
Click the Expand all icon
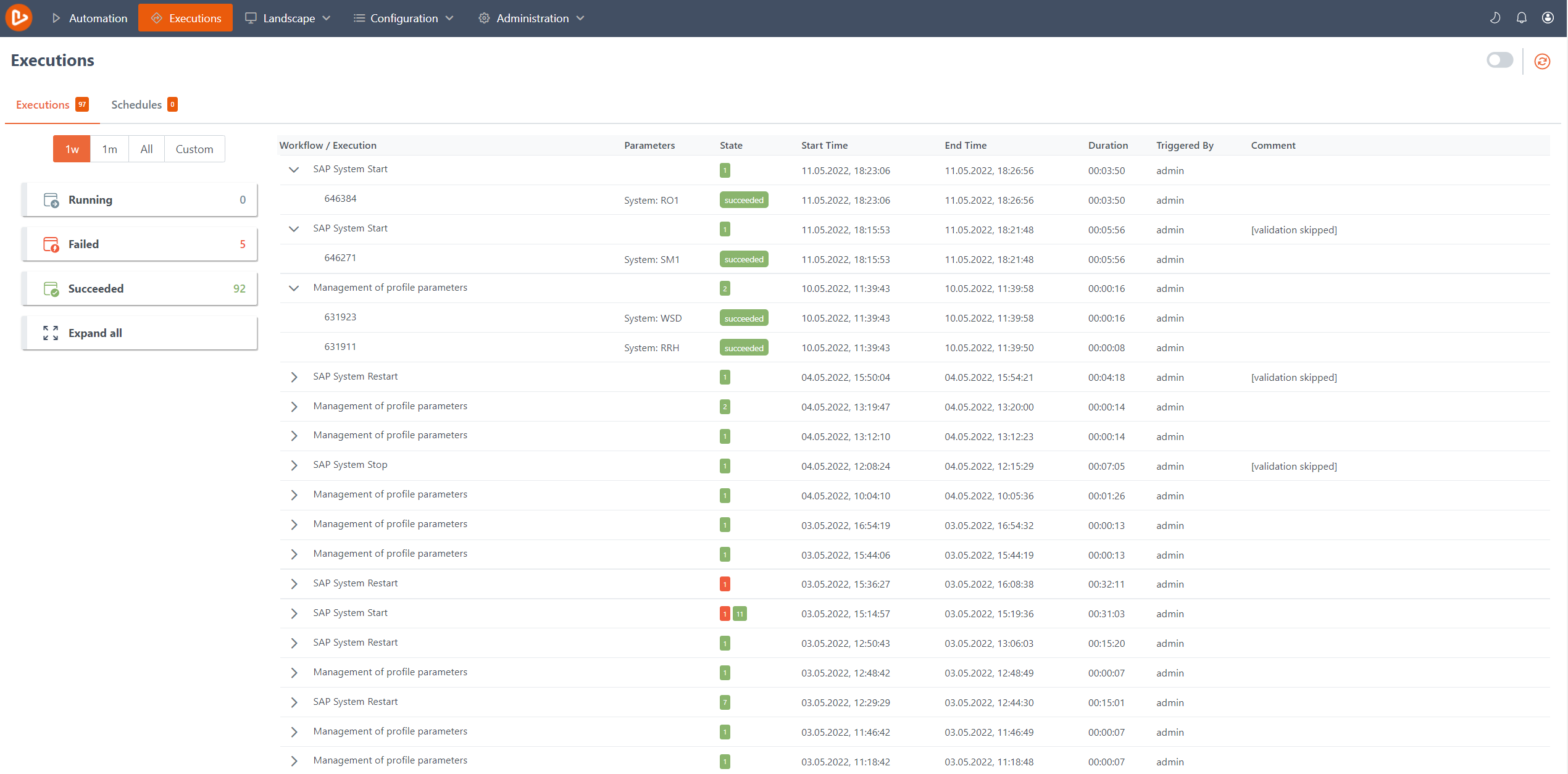tap(50, 333)
